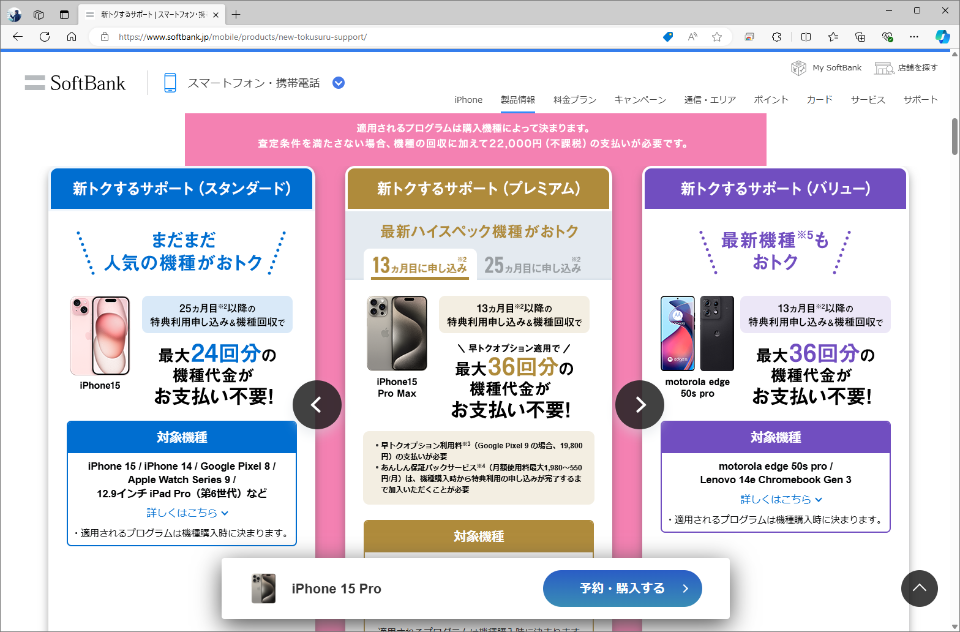960x632 pixels.
Task: Open the 店舗を探す store locator icon
Action: [884, 68]
